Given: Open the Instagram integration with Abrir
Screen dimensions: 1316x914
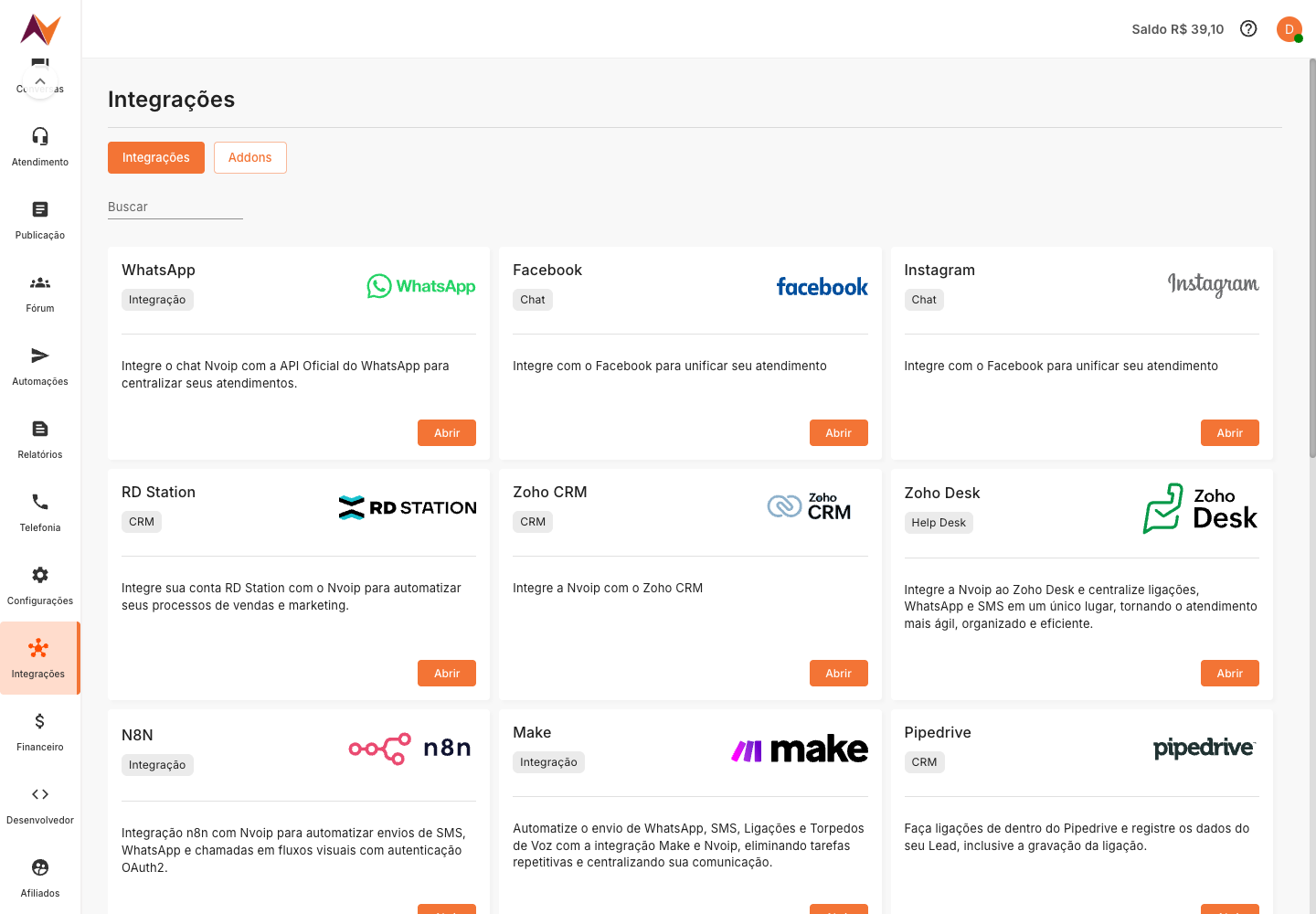Looking at the screenshot, I should point(1230,433).
